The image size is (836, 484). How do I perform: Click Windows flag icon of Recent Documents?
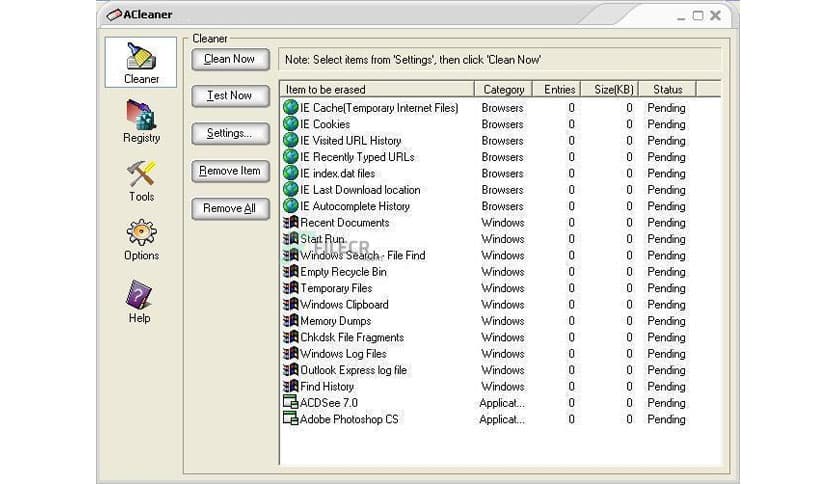(291, 222)
